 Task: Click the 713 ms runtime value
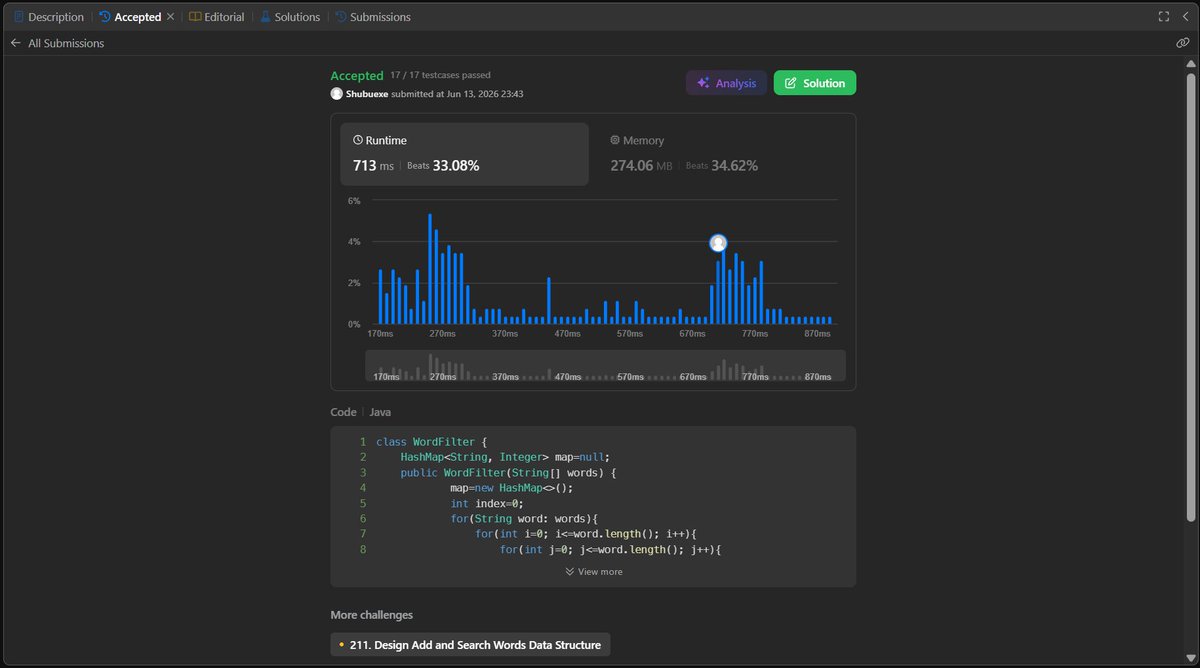click(373, 166)
